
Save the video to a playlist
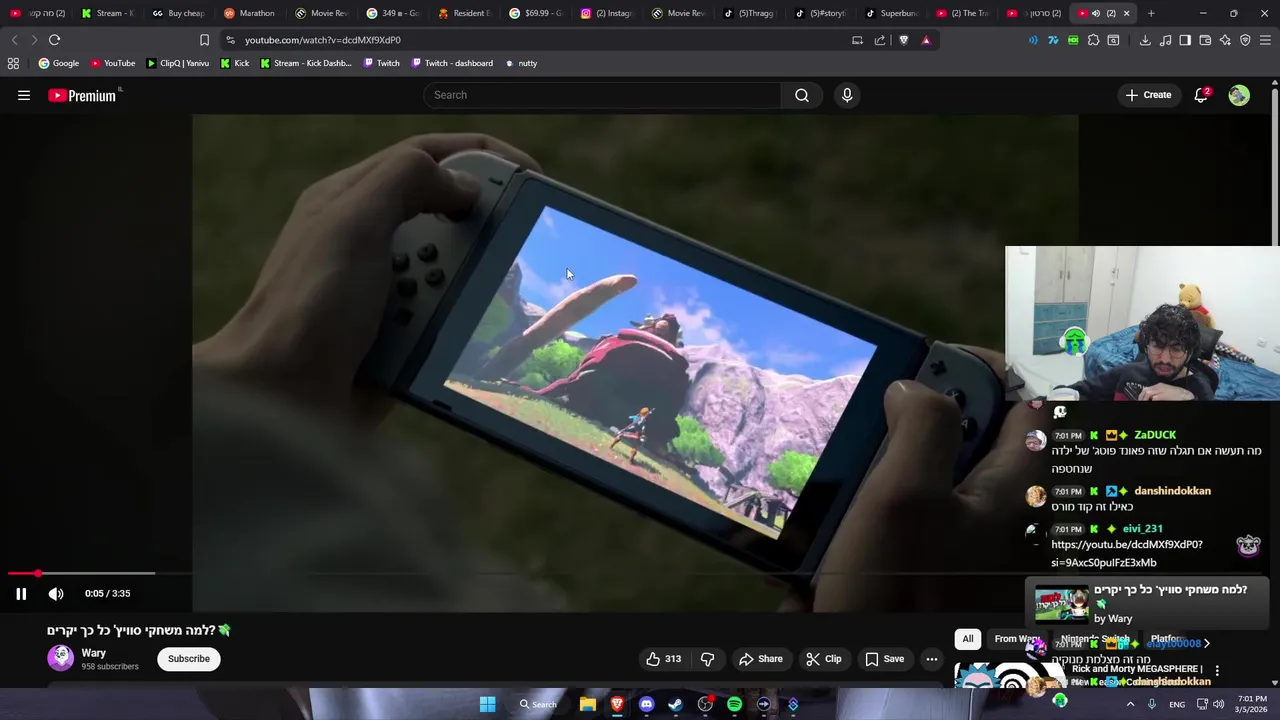(x=885, y=659)
